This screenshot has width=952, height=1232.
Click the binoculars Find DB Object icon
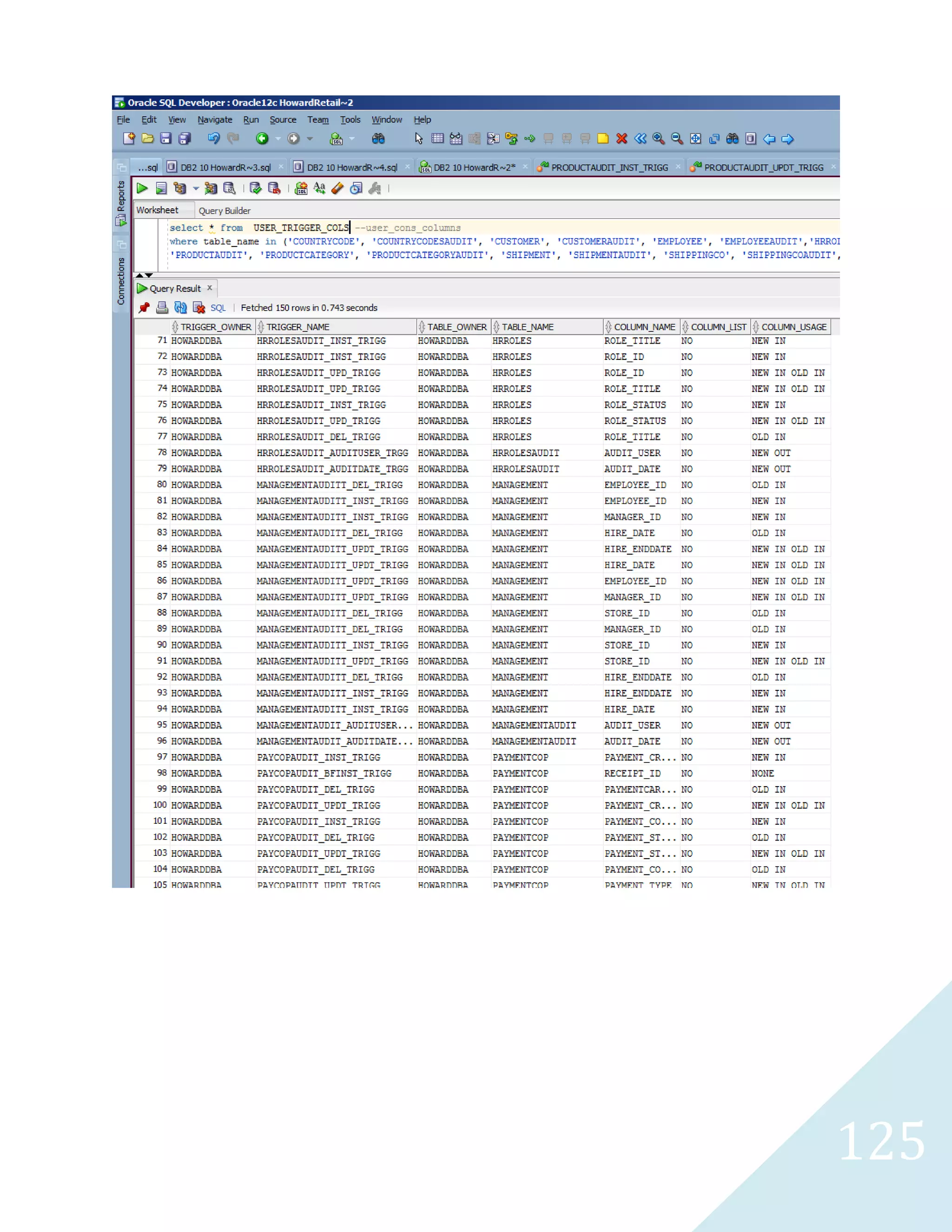pos(378,139)
